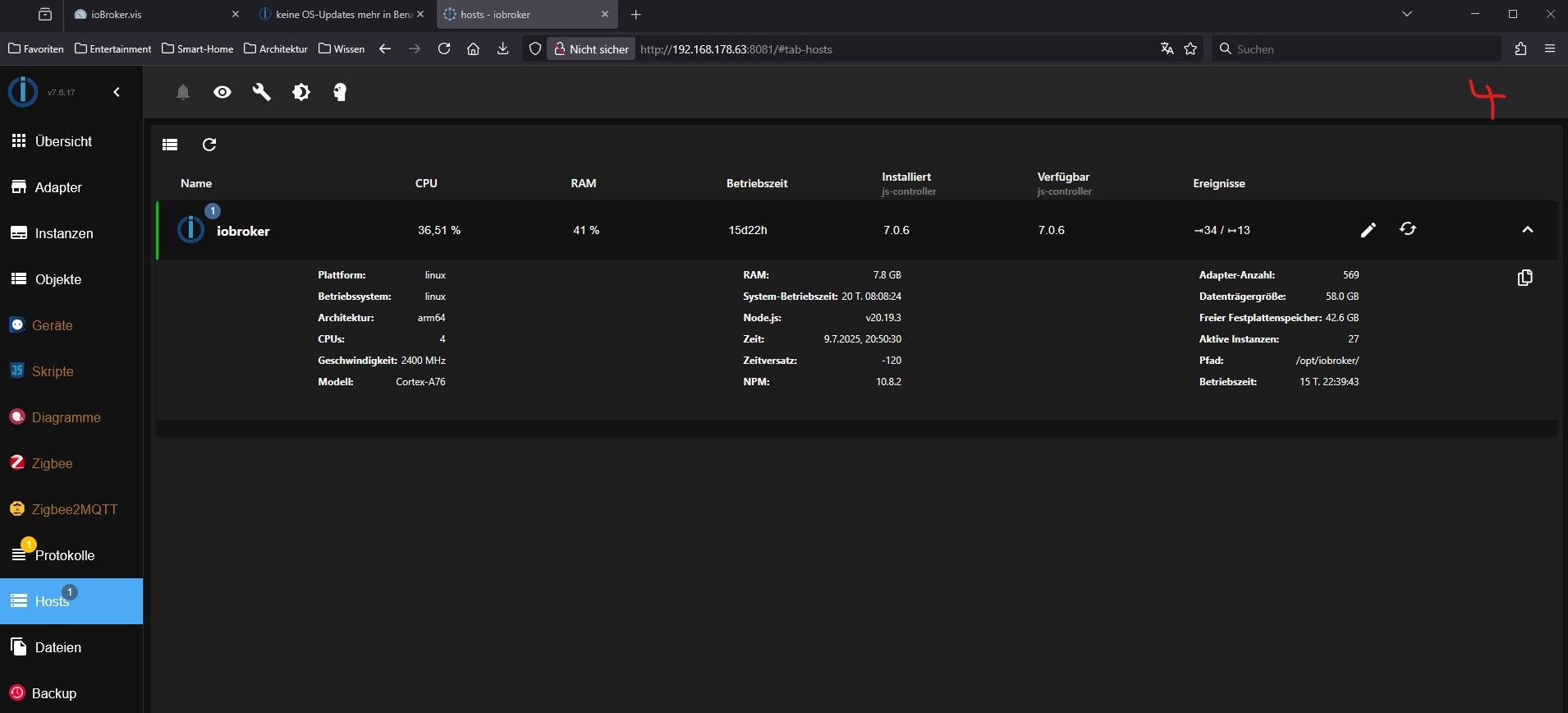Open Dateien in the sidebar
Image resolution: width=1568 pixels, height=713 pixels.
click(x=71, y=647)
